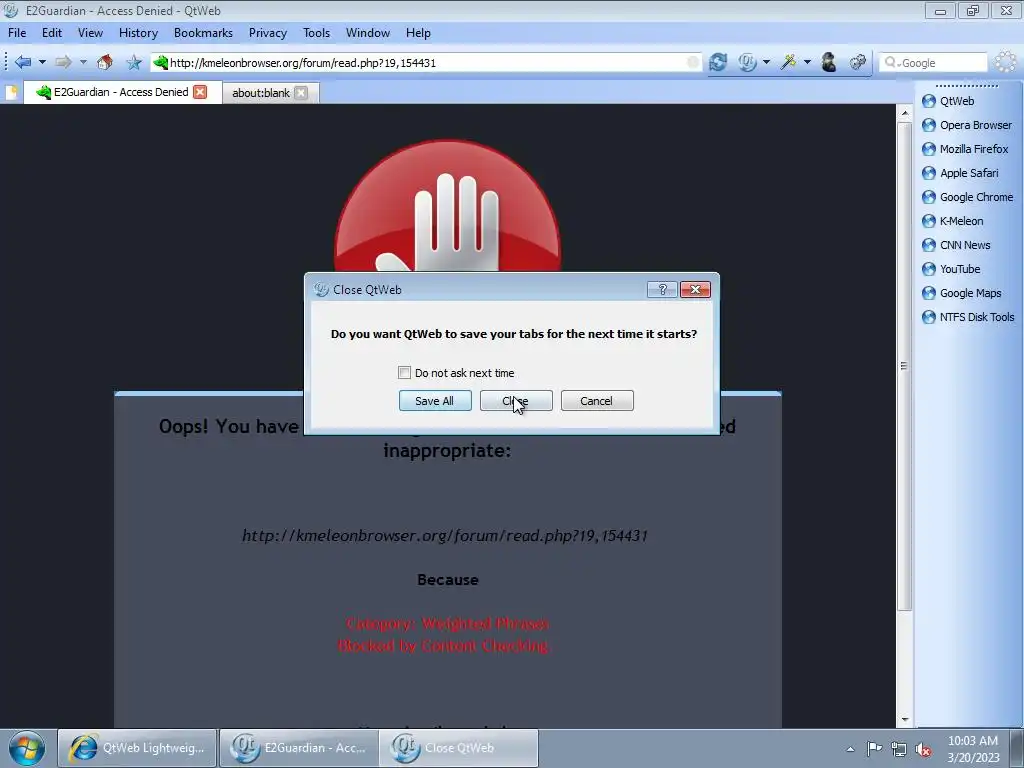Viewport: 1024px width, 768px height.
Task: Click the muted volume tray icon
Action: pyautogui.click(x=923, y=749)
